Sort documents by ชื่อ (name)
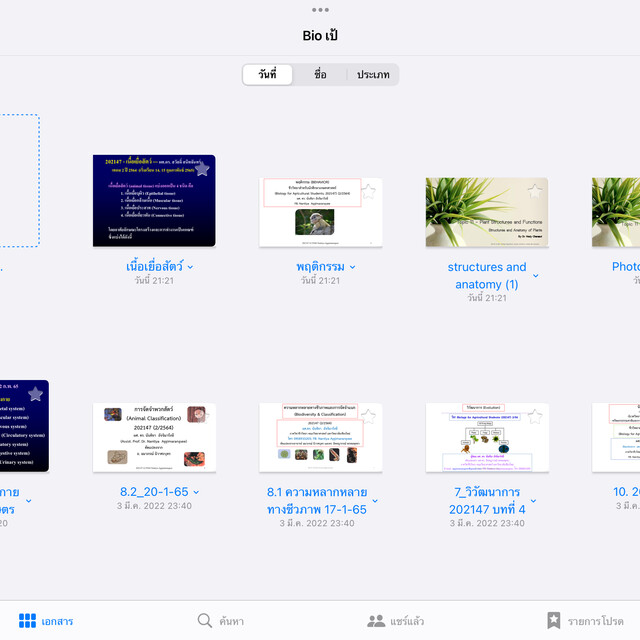This screenshot has width=640, height=640. tap(320, 75)
